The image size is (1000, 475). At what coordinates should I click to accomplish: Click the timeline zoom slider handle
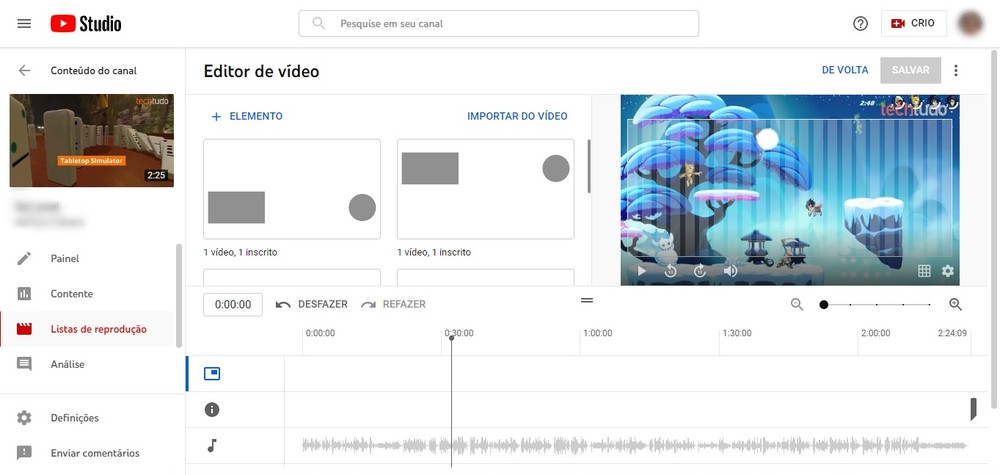click(824, 305)
